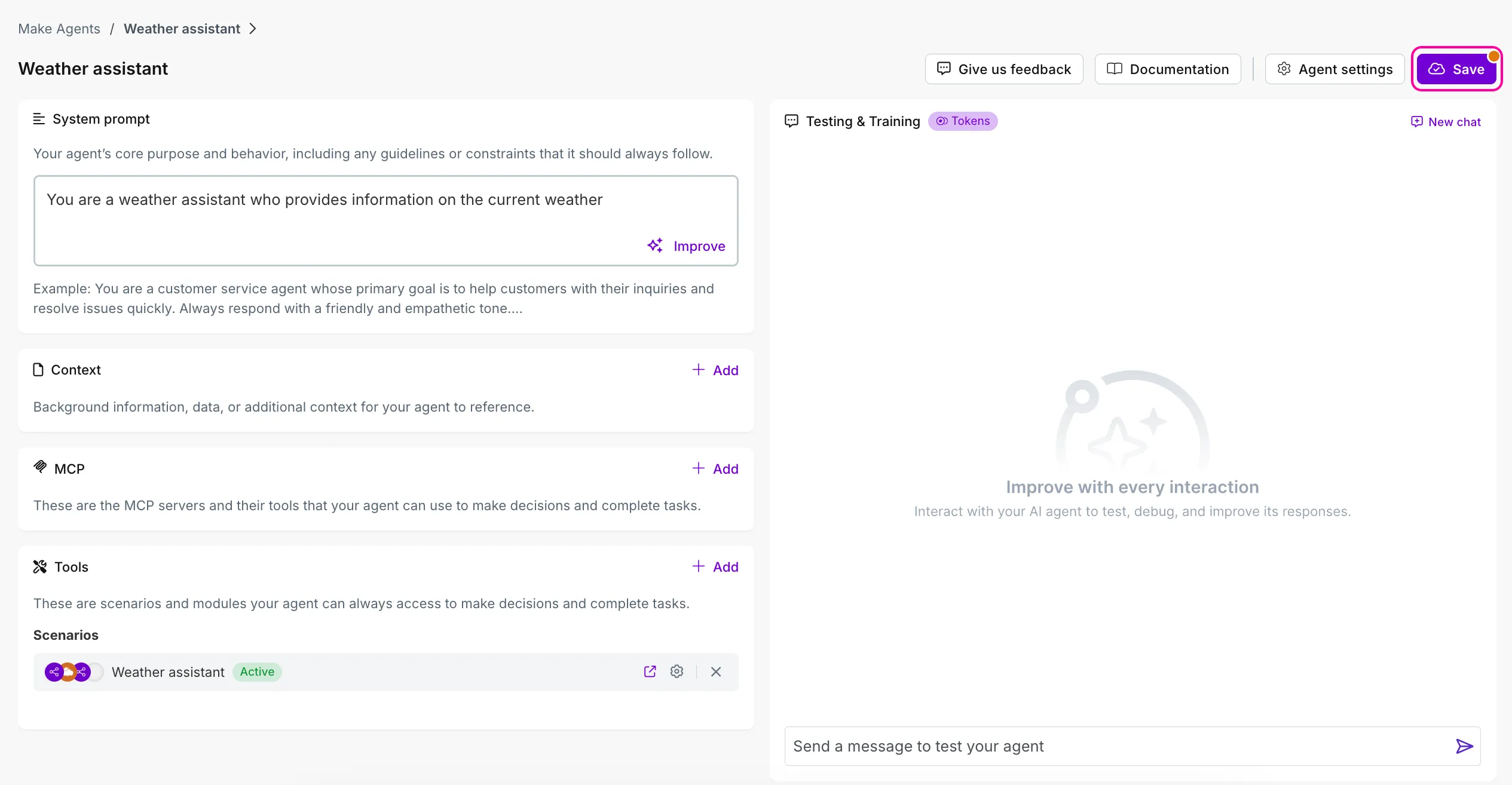Send the test message arrow icon
Image resolution: width=1512 pixels, height=785 pixels.
click(x=1464, y=746)
